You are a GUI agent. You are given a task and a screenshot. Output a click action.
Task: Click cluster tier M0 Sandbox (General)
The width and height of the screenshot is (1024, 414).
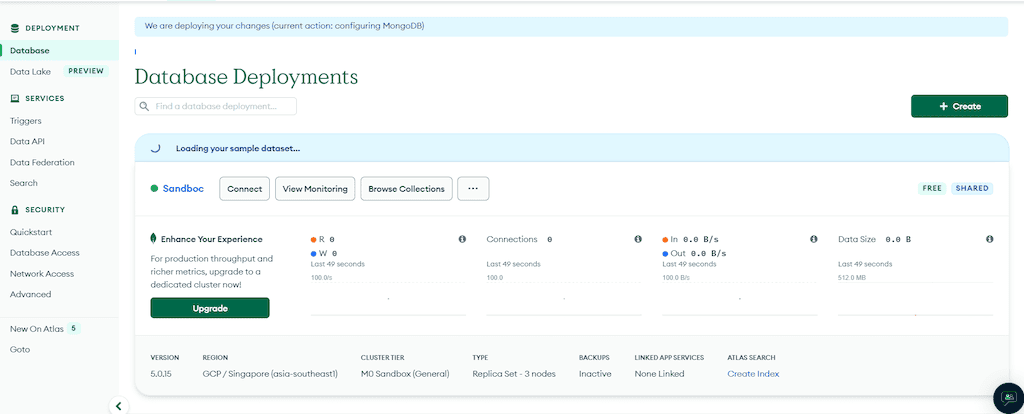pyautogui.click(x=405, y=374)
